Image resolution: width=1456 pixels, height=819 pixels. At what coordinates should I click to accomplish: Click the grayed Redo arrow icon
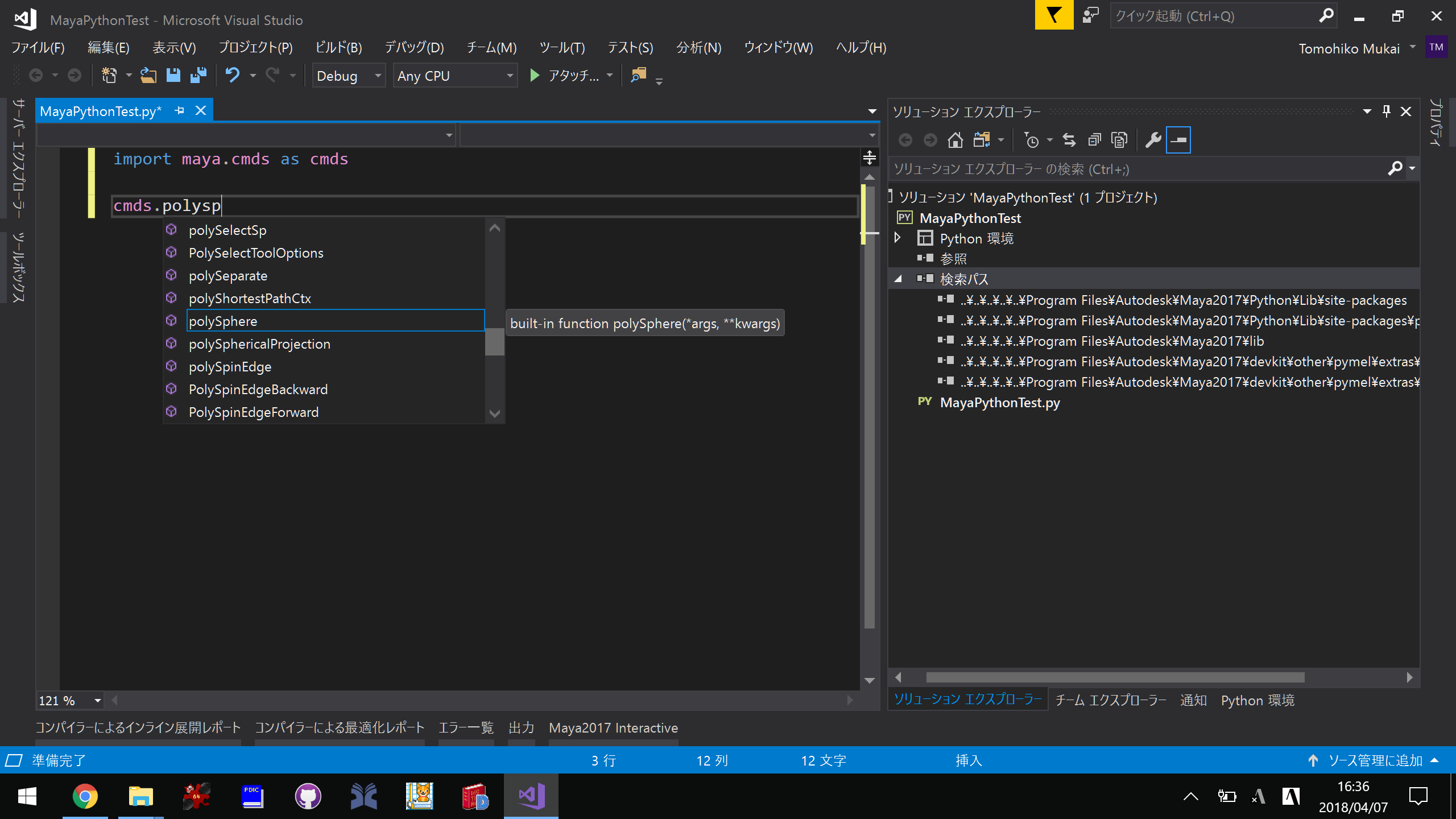click(274, 75)
